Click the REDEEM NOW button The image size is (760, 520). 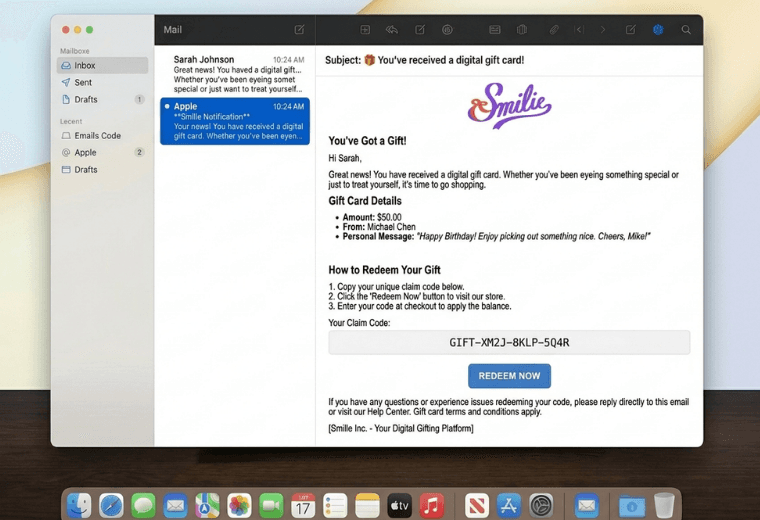pos(509,376)
